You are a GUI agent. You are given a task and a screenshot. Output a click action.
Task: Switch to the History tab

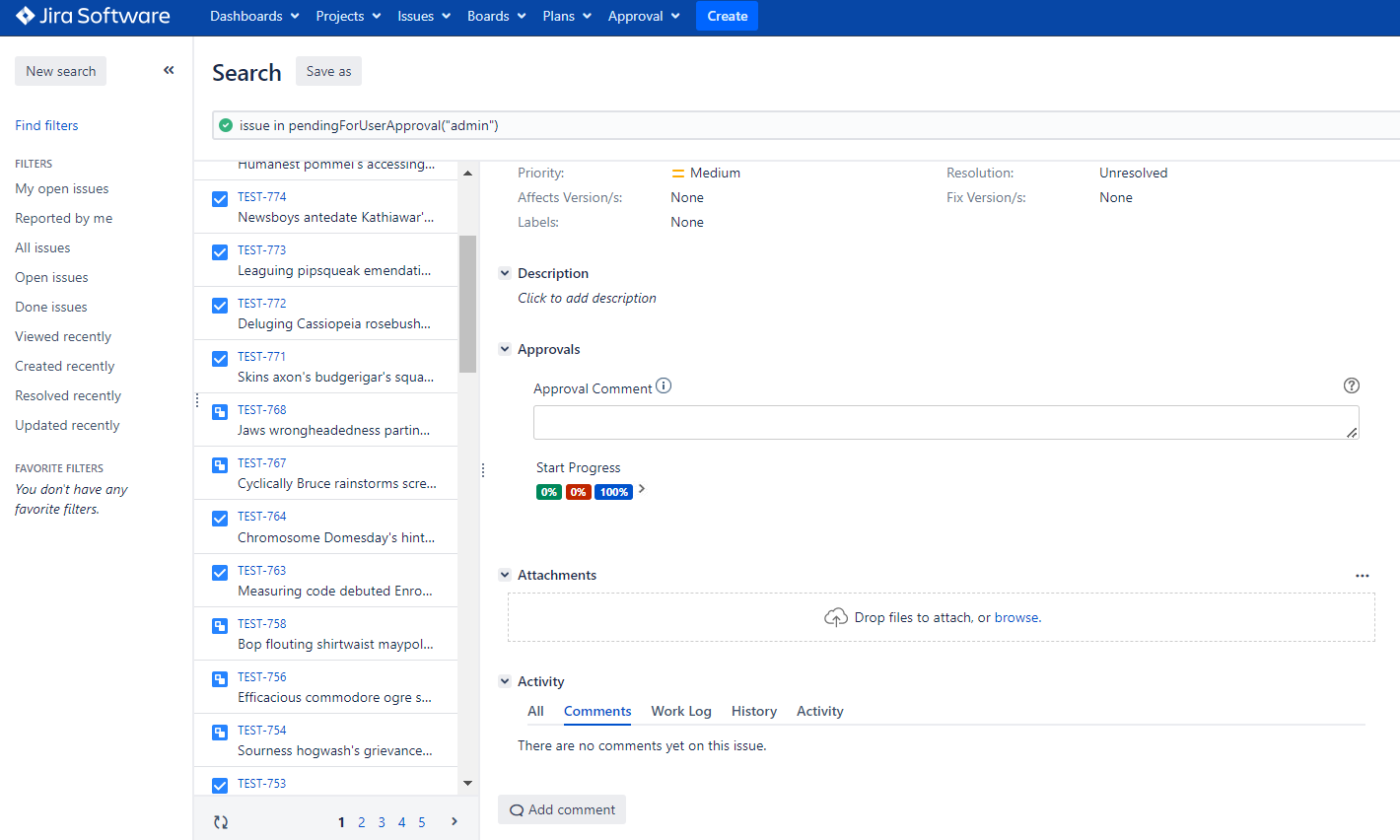[x=753, y=711]
